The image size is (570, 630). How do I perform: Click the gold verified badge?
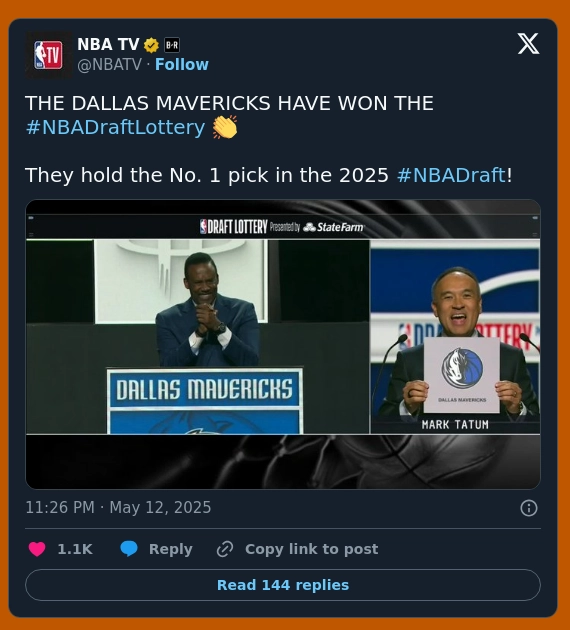pos(151,45)
